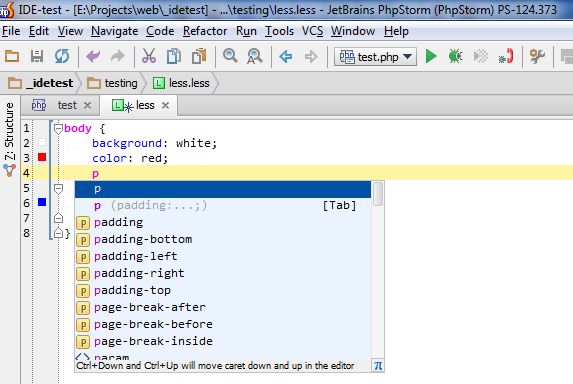Switch to the test editor tab

pos(61,106)
